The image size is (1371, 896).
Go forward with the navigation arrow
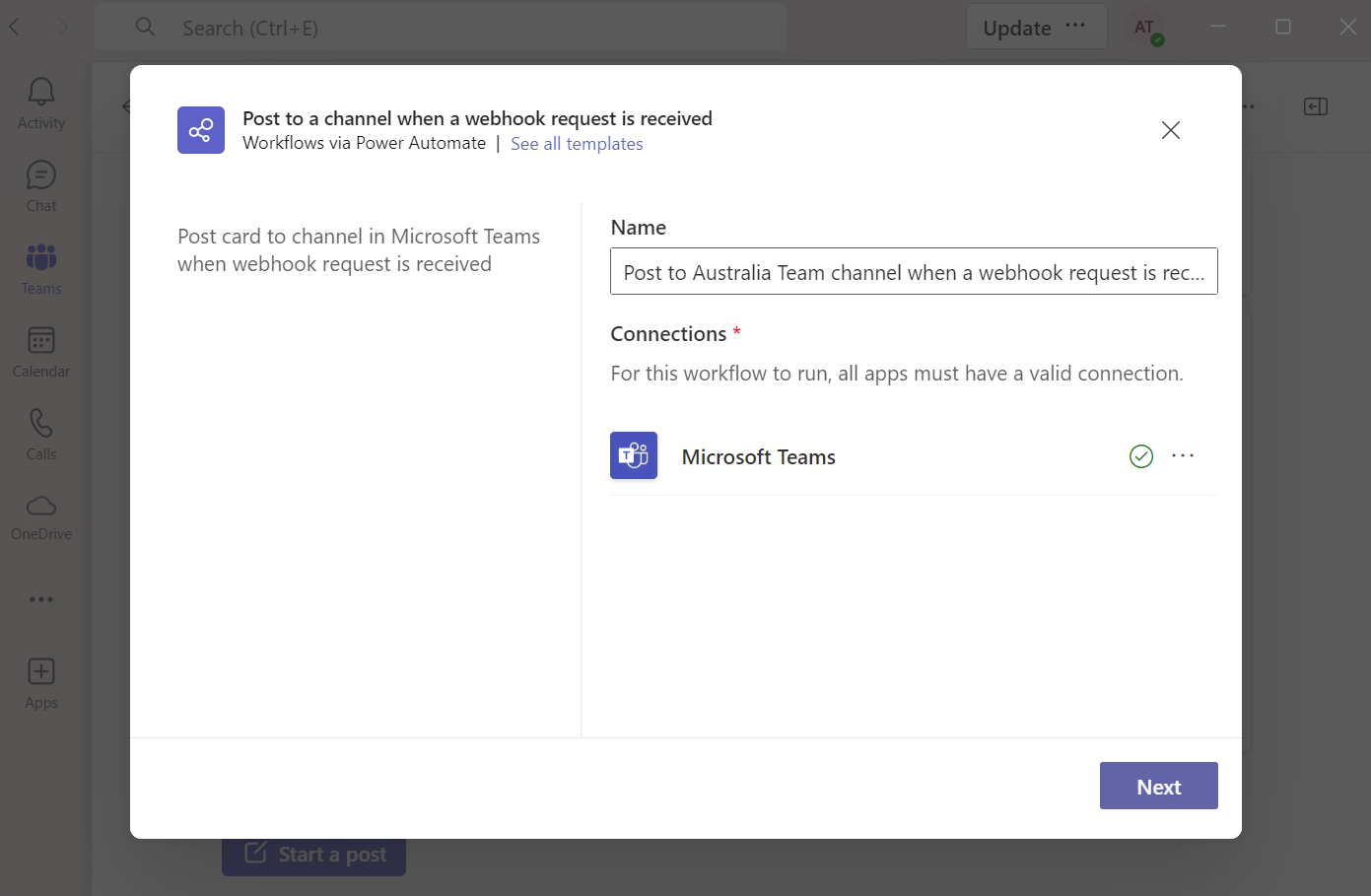pyautogui.click(x=62, y=27)
